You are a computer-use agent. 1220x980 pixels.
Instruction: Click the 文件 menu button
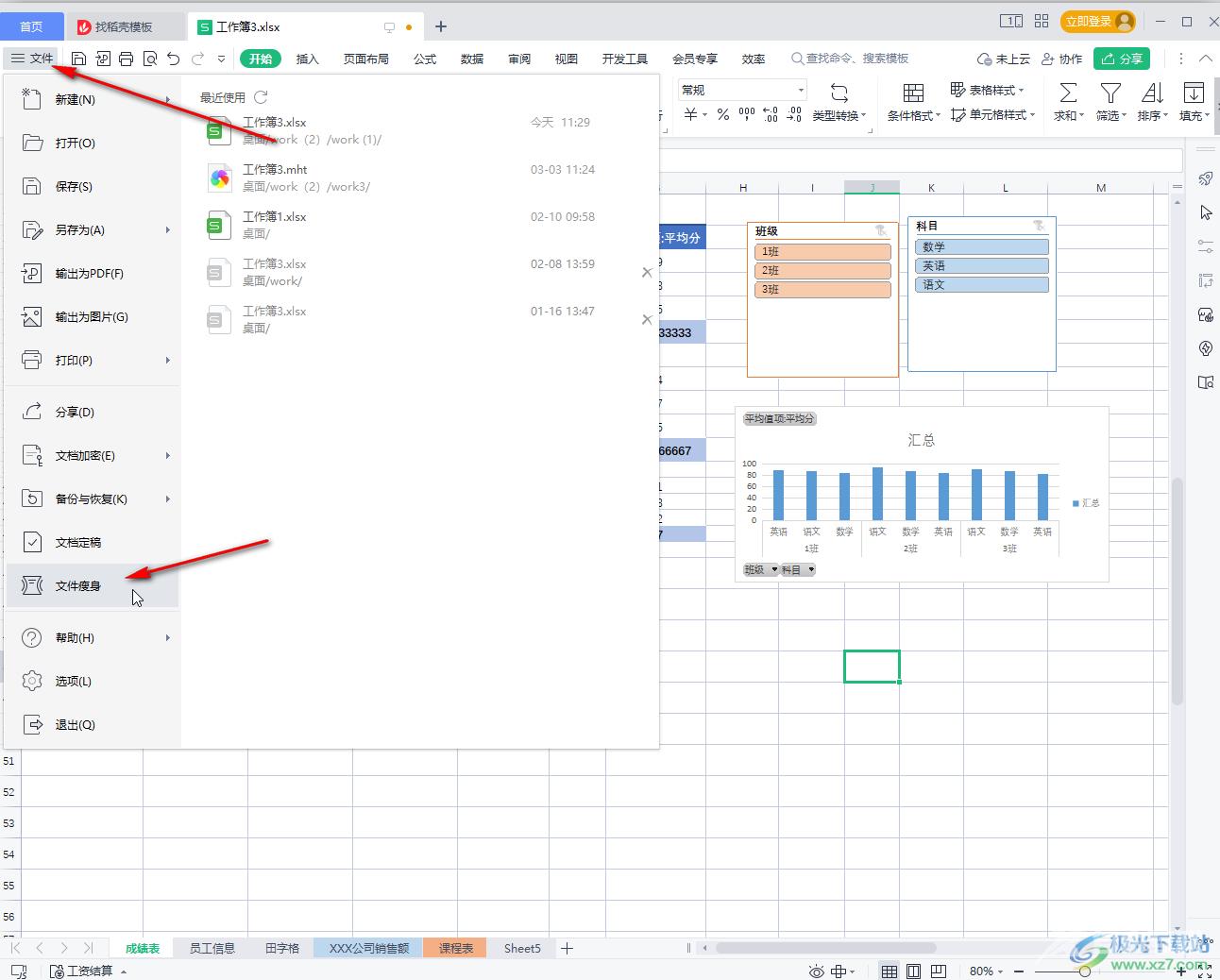pyautogui.click(x=32, y=58)
